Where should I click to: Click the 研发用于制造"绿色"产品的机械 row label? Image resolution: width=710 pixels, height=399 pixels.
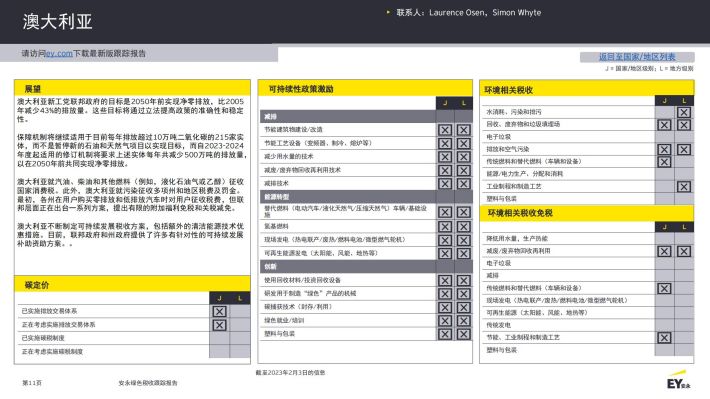(310, 293)
